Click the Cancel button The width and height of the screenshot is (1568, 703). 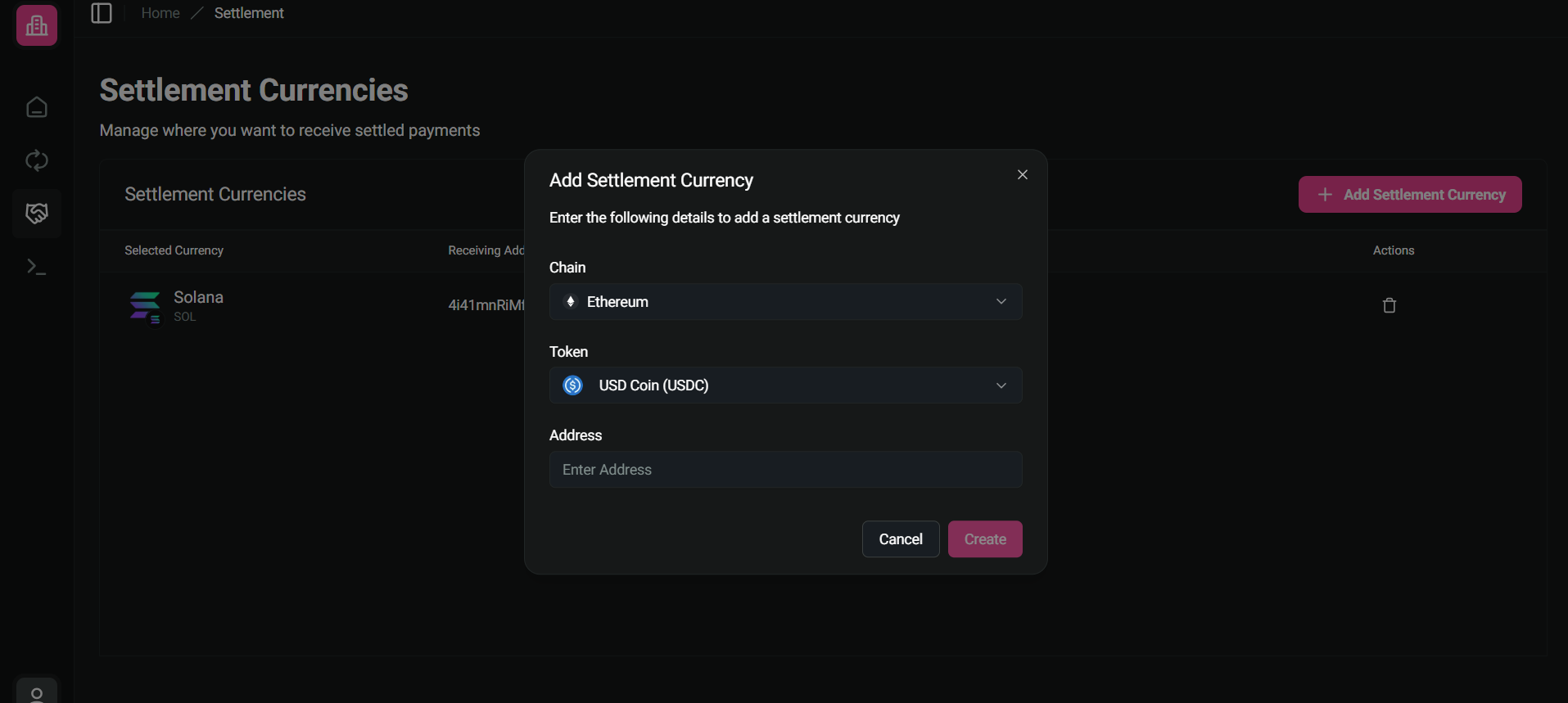point(901,539)
